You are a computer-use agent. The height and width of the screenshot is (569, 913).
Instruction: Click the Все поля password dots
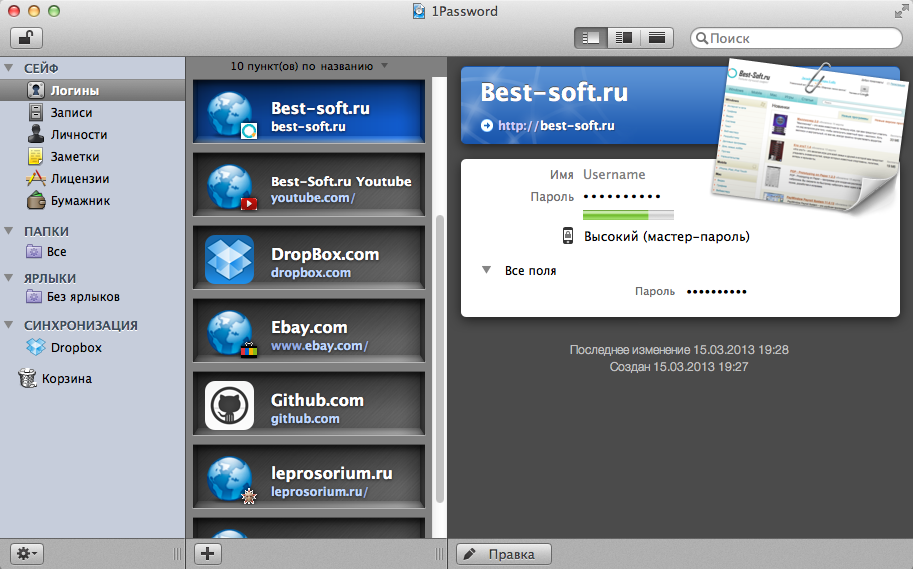pyautogui.click(x=716, y=291)
